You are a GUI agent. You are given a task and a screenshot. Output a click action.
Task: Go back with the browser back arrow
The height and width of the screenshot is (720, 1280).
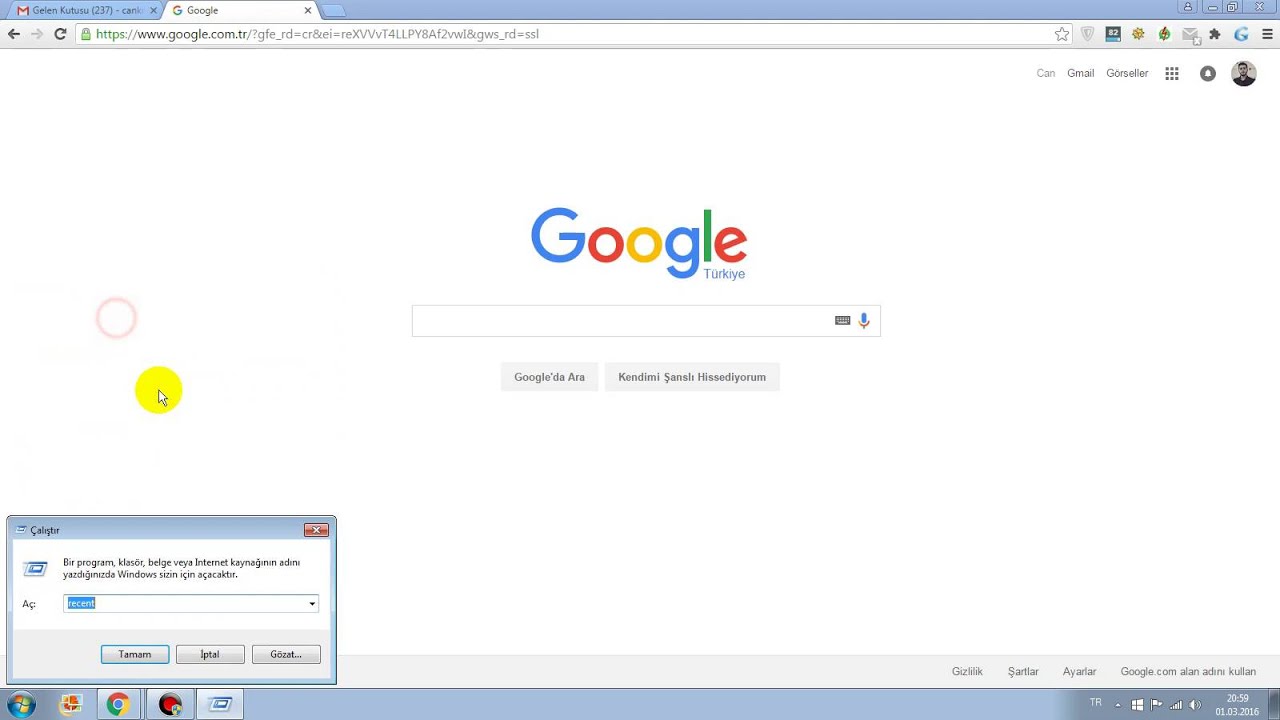(x=14, y=34)
